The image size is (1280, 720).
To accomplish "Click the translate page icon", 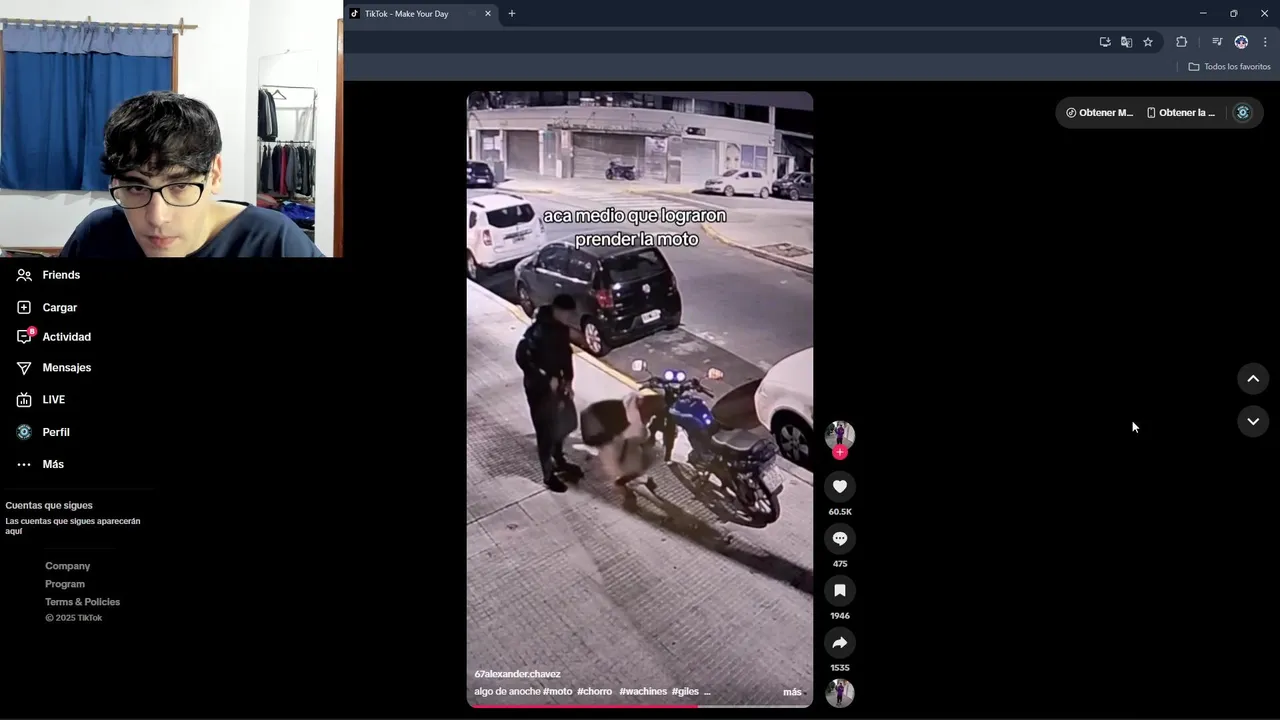I will pyautogui.click(x=1126, y=42).
